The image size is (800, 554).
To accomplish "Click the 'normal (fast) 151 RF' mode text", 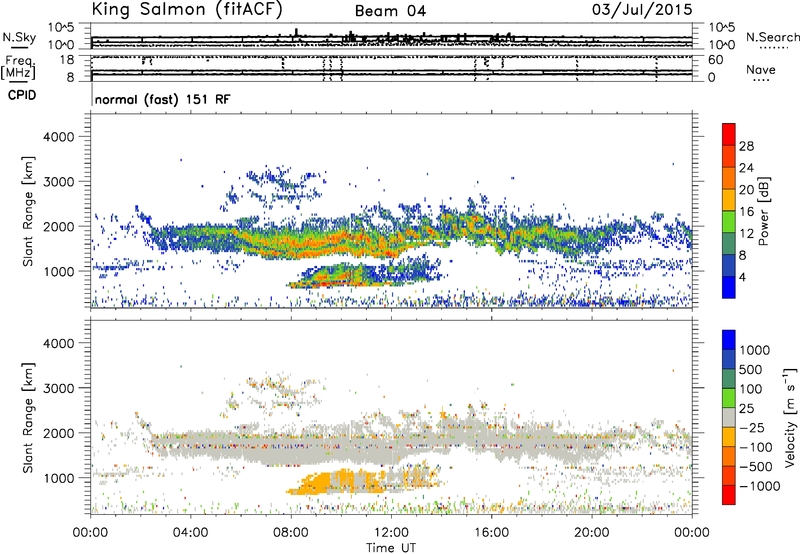I will pyautogui.click(x=162, y=99).
